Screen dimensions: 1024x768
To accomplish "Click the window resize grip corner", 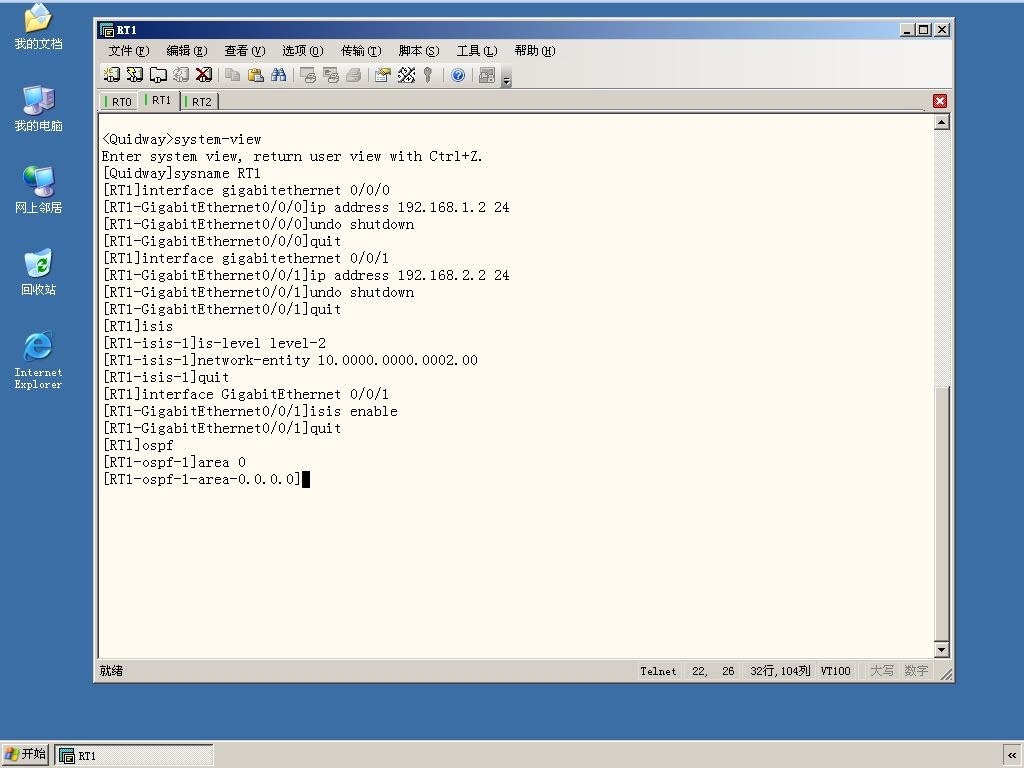I will 946,674.
